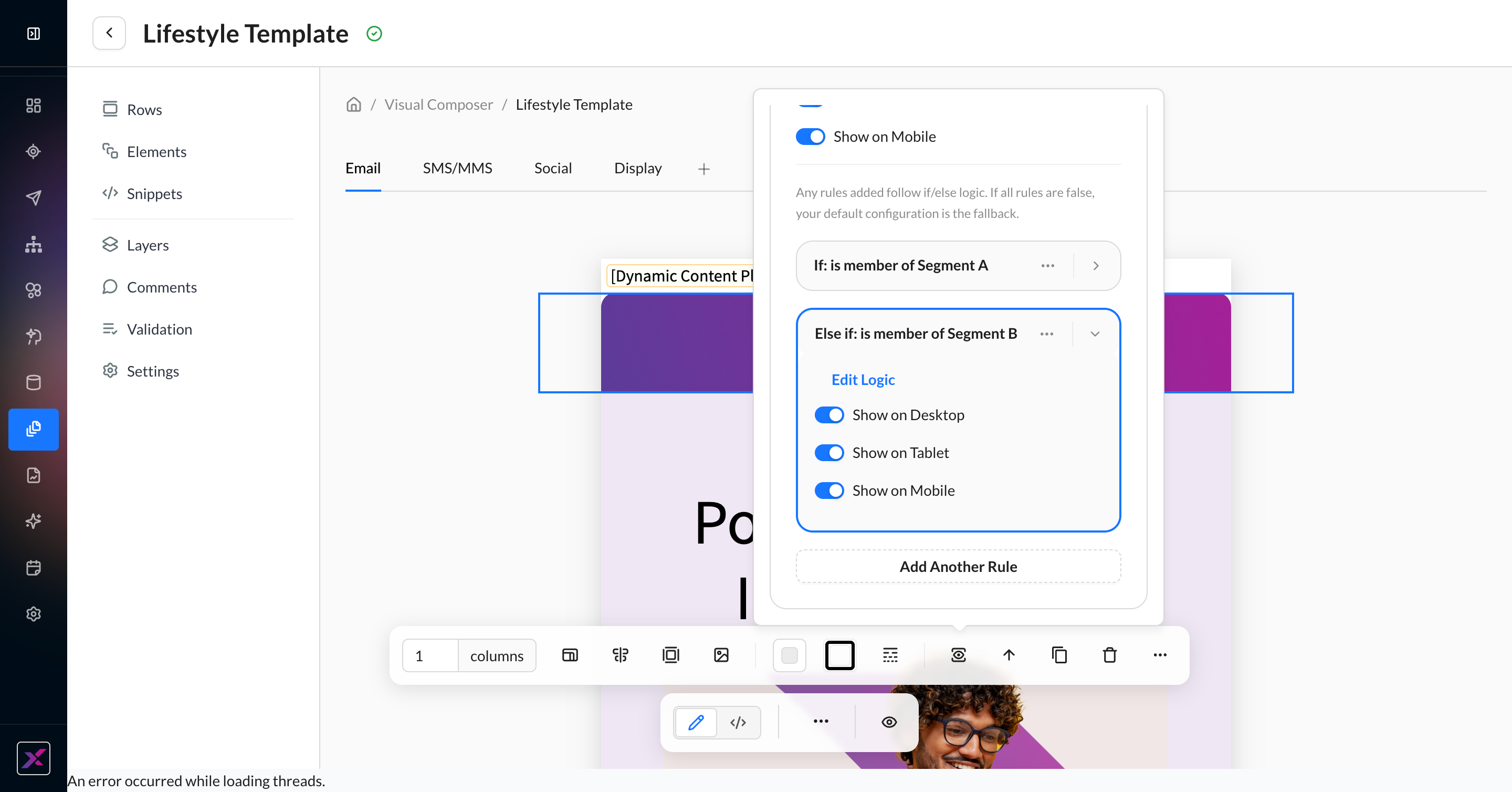Open the more options ellipsis in row toolbar
Viewport: 1512px width, 792px height.
tap(1160, 655)
